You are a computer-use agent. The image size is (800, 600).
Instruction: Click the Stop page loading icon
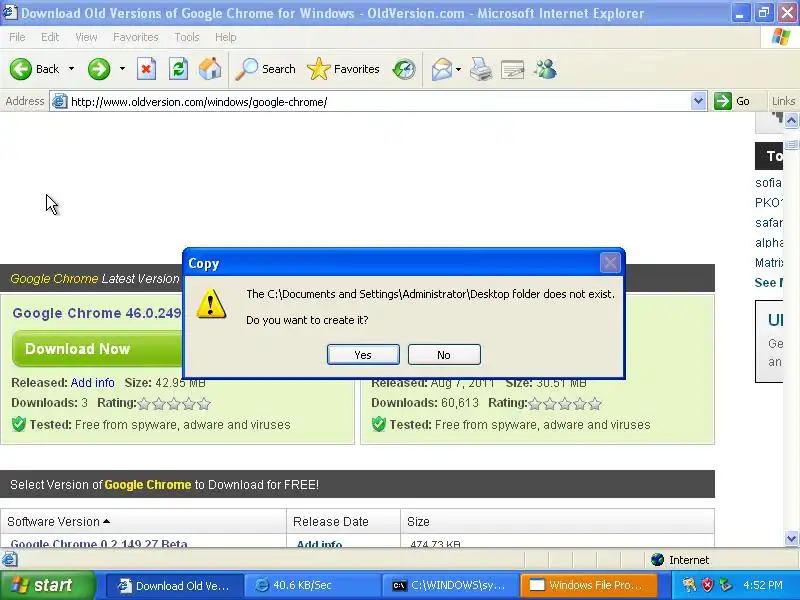[x=146, y=69]
